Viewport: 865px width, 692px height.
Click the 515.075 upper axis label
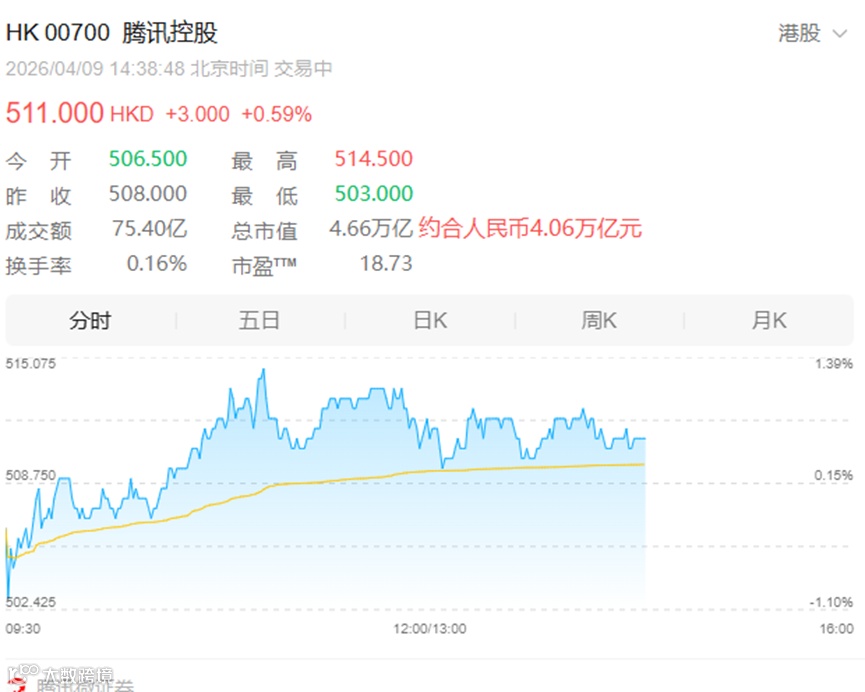click(x=31, y=364)
